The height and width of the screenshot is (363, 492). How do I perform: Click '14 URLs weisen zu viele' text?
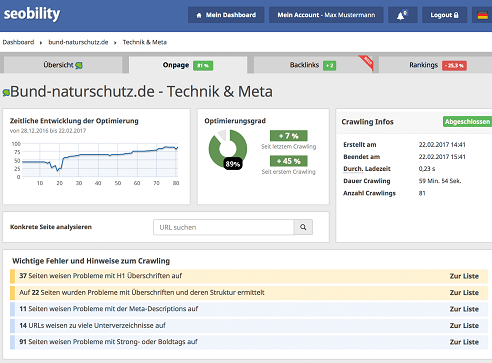[92, 325]
